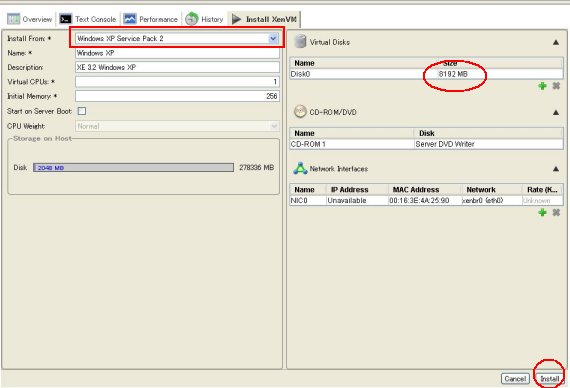Click the Cancel button
This screenshot has width=570, height=388.
coord(515,379)
